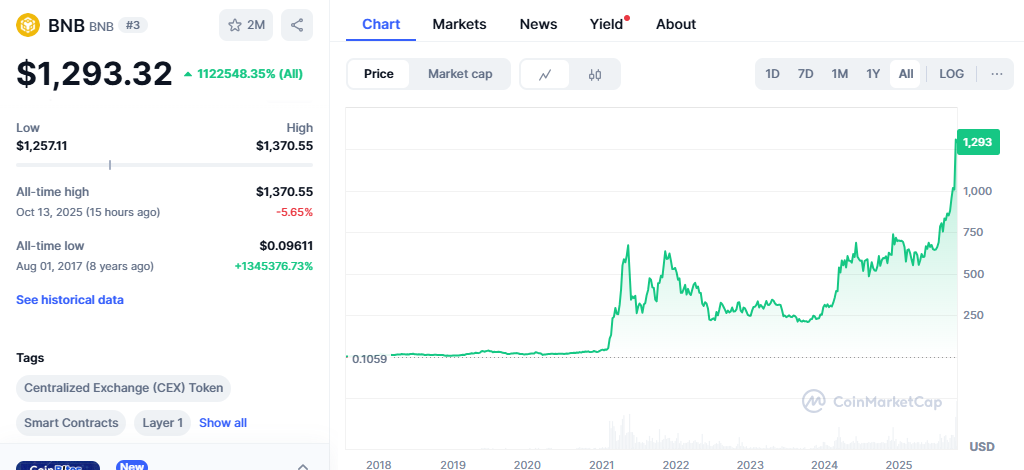Select the 1Y time range

tap(873, 74)
